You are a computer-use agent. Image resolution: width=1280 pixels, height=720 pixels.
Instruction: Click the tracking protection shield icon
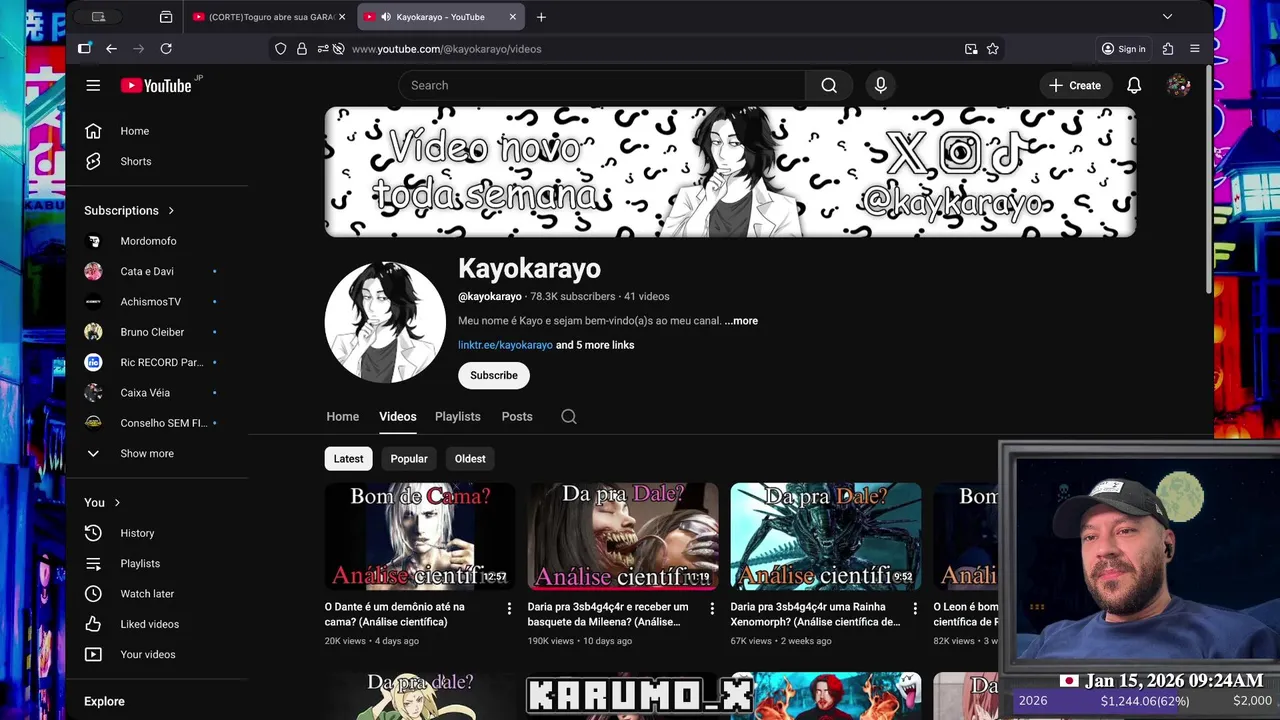(x=281, y=48)
